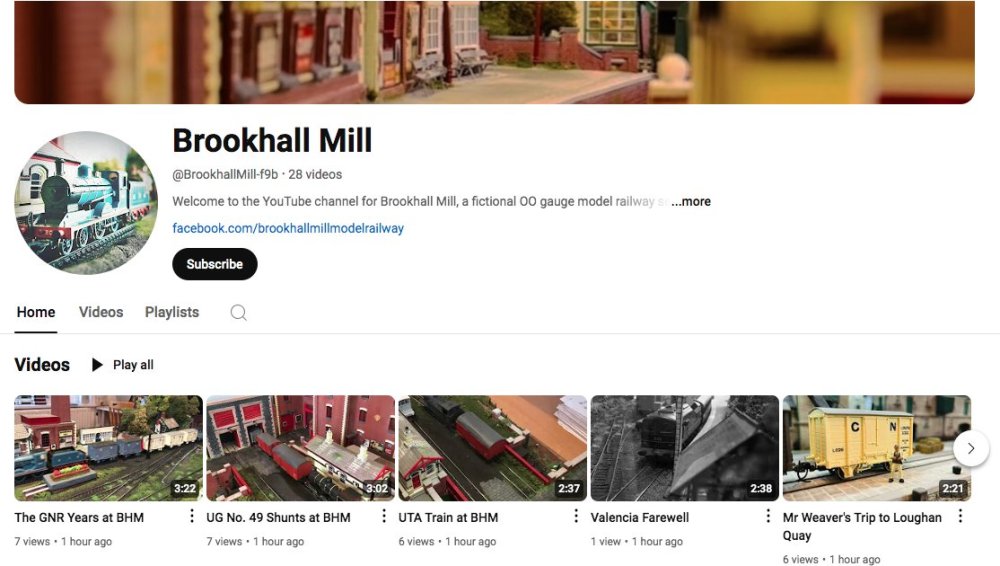The height and width of the screenshot is (566, 1000).
Task: Open options menu for UTA Train at BHM
Action: [x=576, y=516]
